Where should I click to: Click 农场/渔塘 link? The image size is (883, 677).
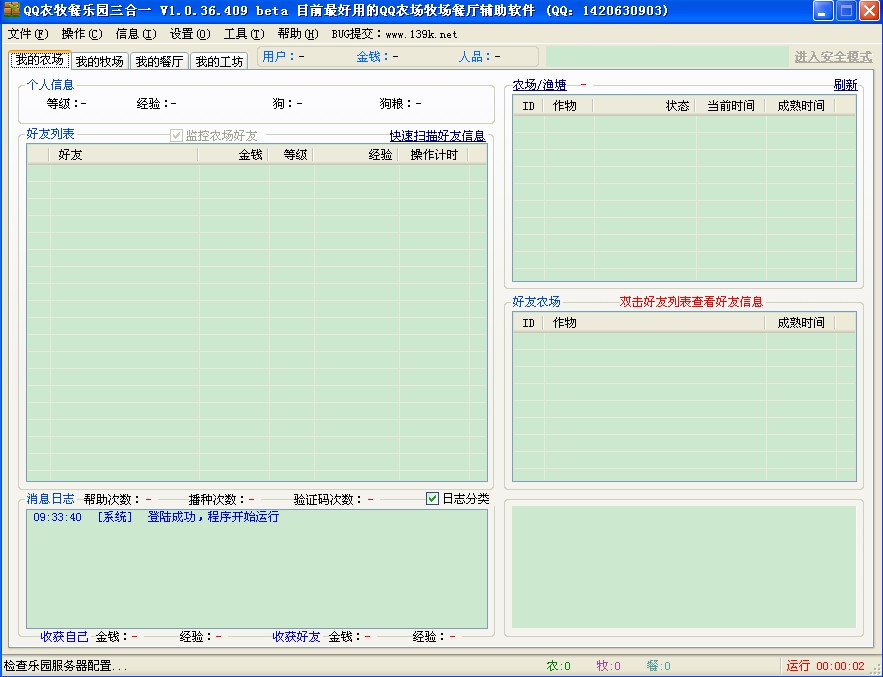pyautogui.click(x=539, y=85)
